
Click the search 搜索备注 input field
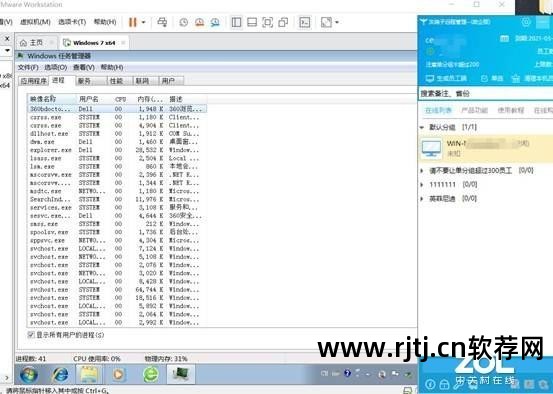485,94
